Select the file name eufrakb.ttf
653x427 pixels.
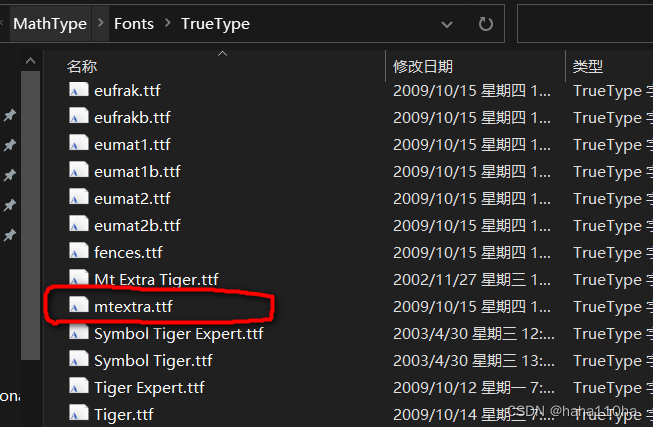(x=132, y=117)
